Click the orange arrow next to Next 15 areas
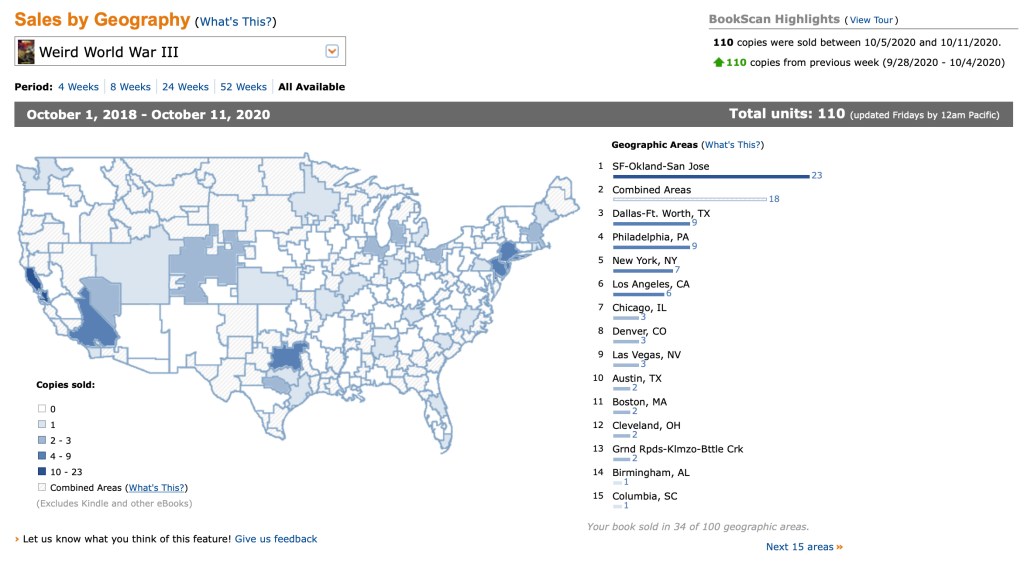 pyautogui.click(x=840, y=547)
